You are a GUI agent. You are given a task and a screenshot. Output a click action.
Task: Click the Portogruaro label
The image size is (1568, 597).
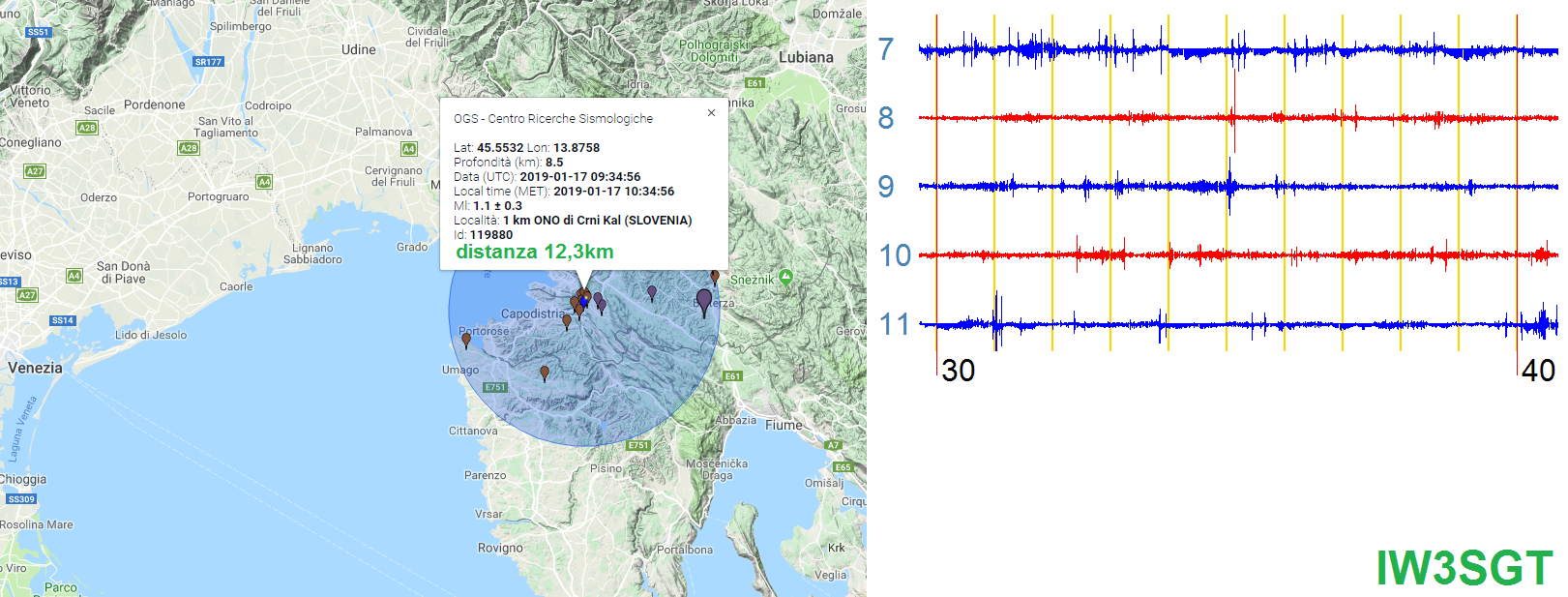[218, 196]
